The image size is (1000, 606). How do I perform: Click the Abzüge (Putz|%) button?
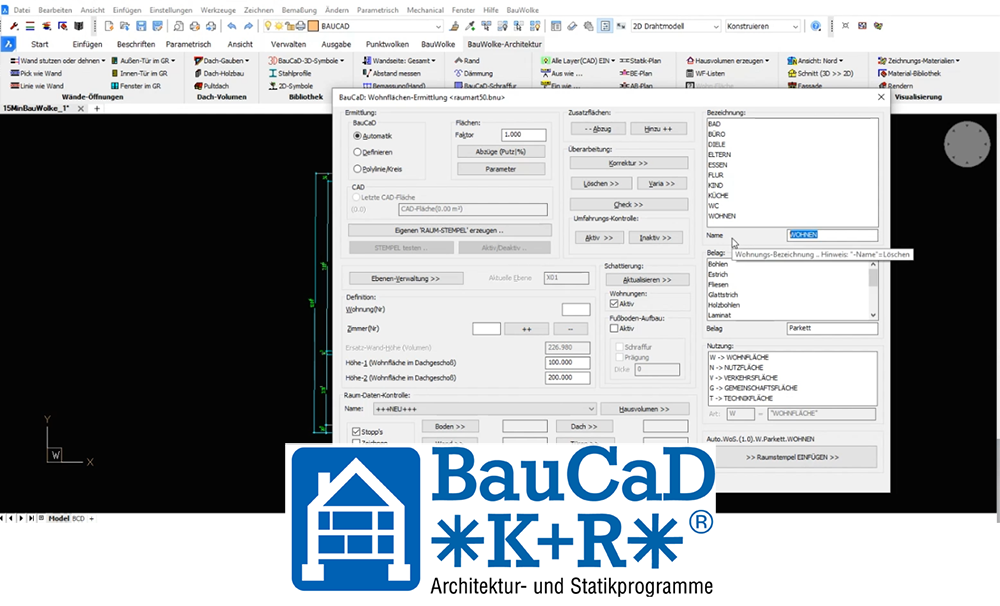[x=501, y=152]
